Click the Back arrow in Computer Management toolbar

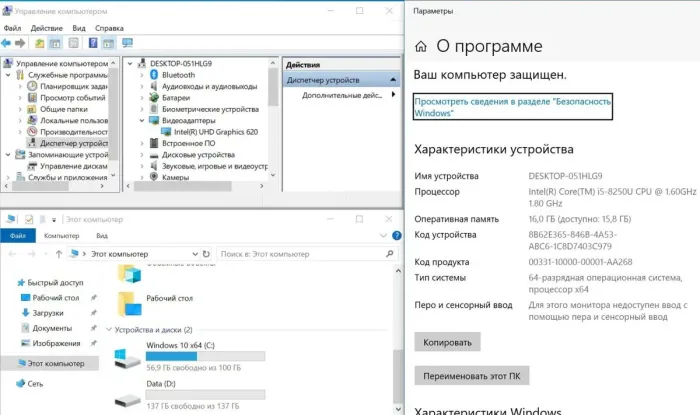point(8,43)
